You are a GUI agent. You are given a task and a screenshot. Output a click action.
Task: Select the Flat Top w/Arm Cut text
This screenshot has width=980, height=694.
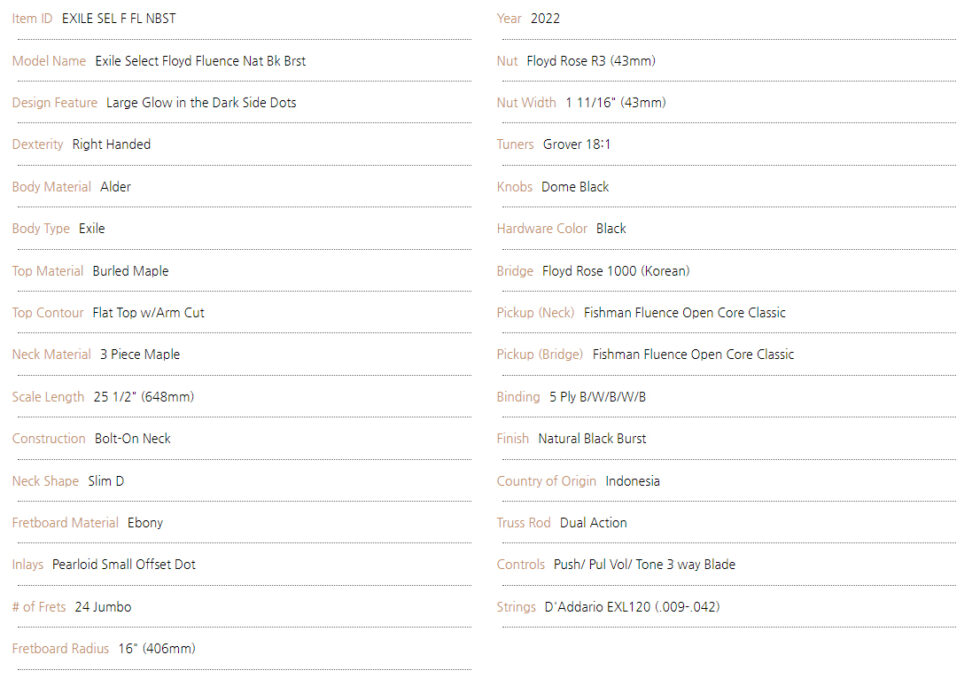point(148,313)
